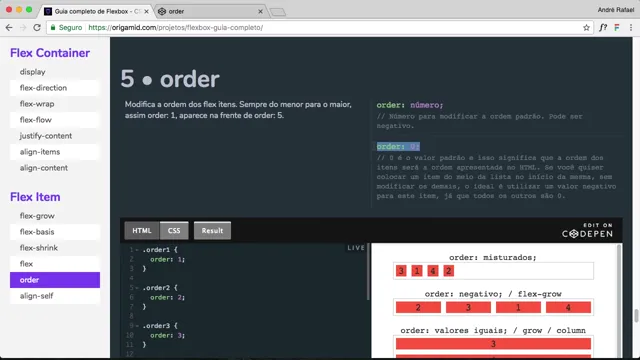The height and width of the screenshot is (360, 640).
Task: Go back using the browser back arrow
Action: [9, 27]
